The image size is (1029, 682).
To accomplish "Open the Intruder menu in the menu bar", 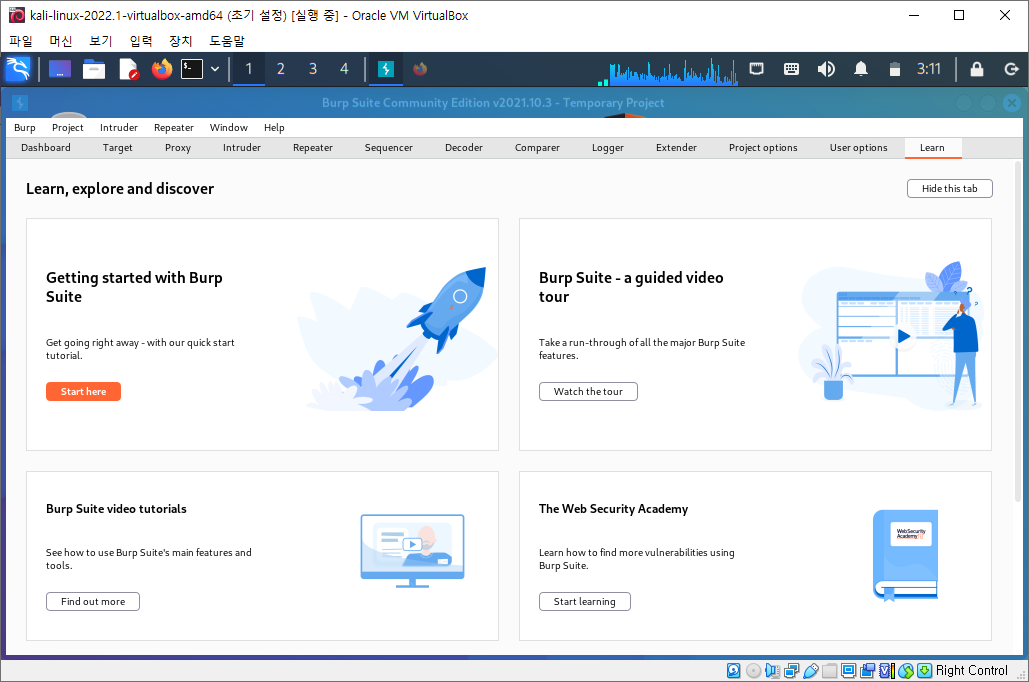I will 119,127.
